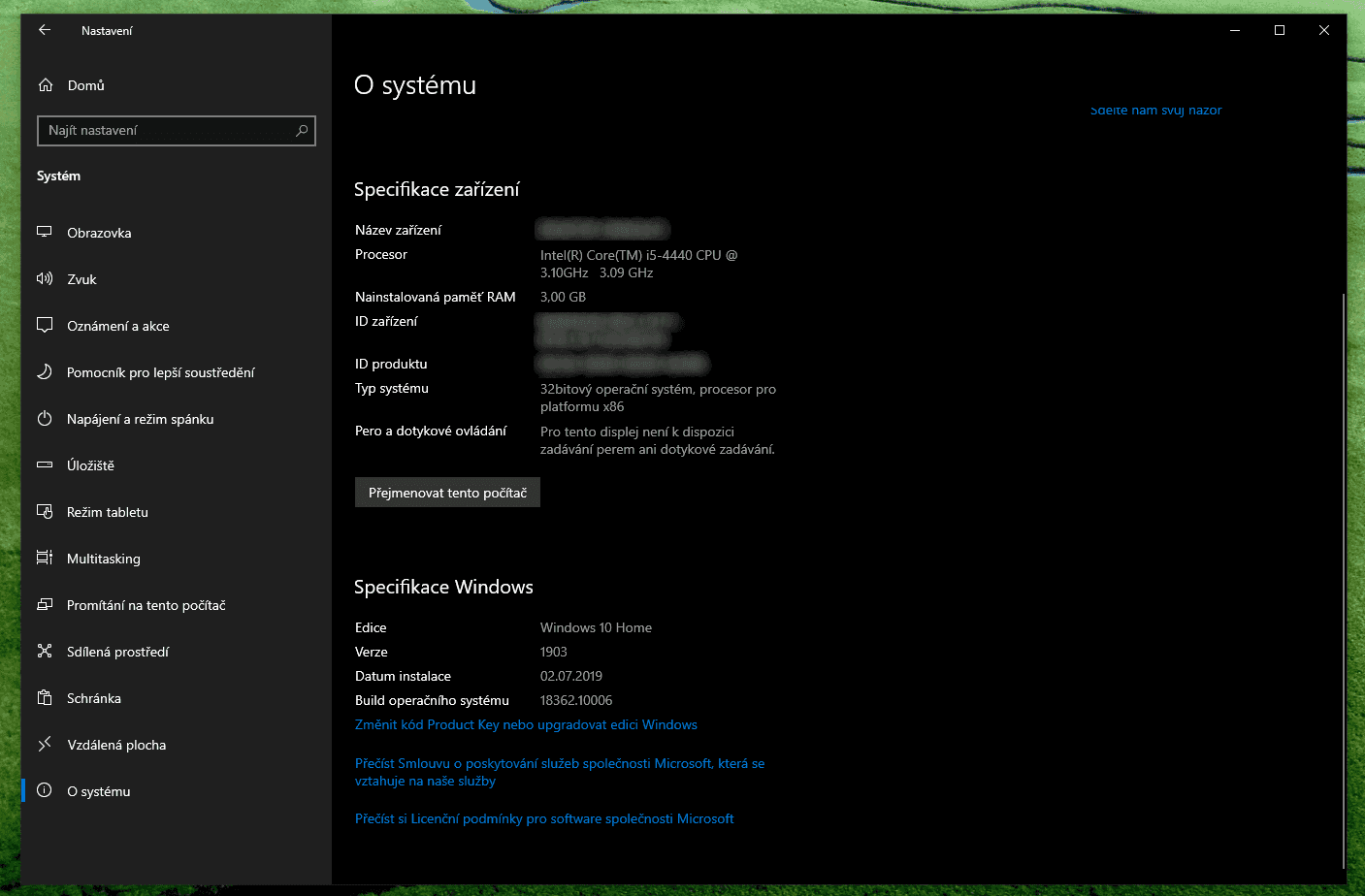The width and height of the screenshot is (1365, 896).
Task: Click Přejmenovat tento počítač button
Action: 447,493
